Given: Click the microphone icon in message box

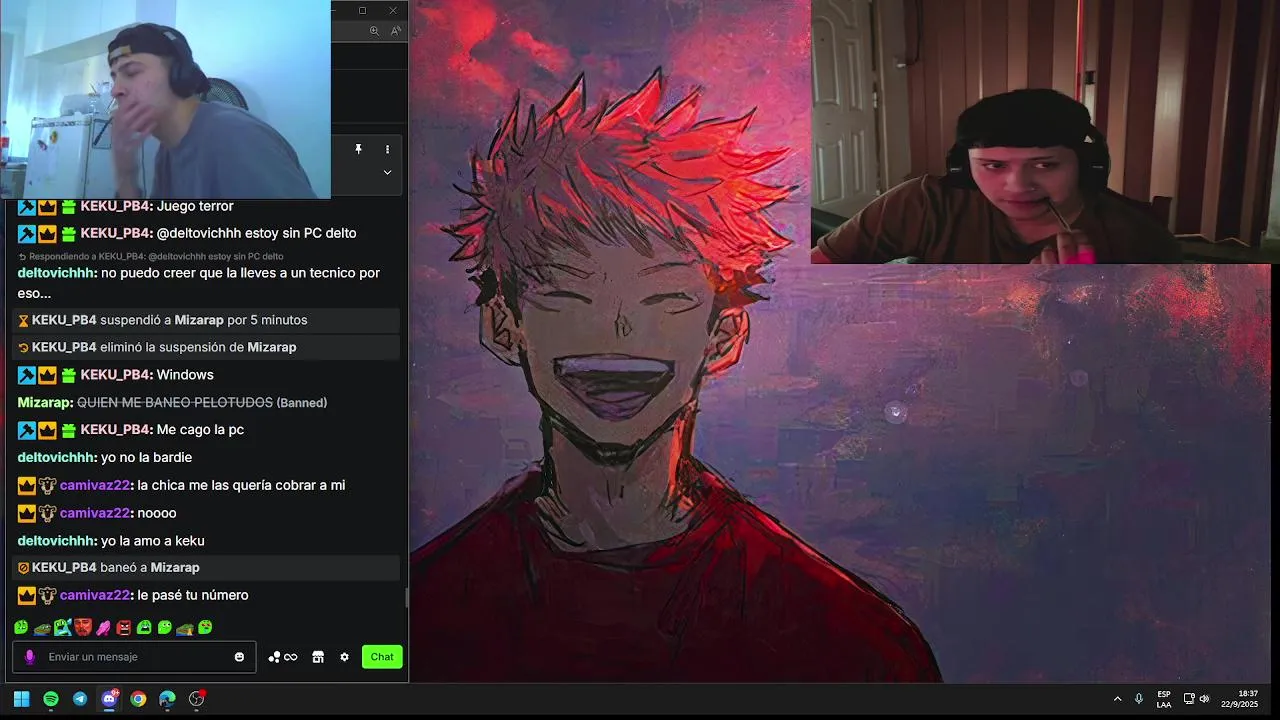Looking at the screenshot, I should (29, 657).
